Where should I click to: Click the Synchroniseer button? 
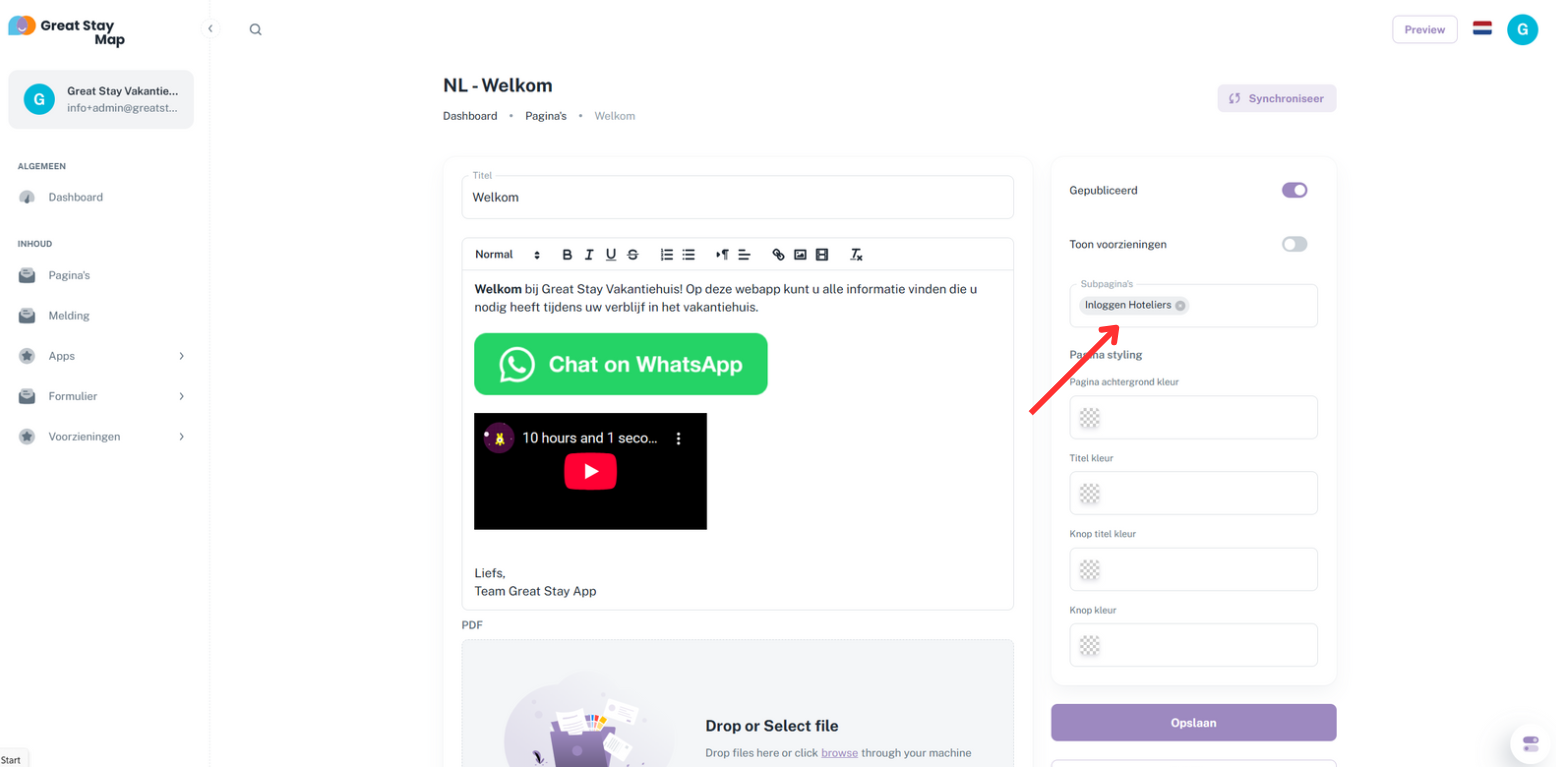[x=1276, y=98]
